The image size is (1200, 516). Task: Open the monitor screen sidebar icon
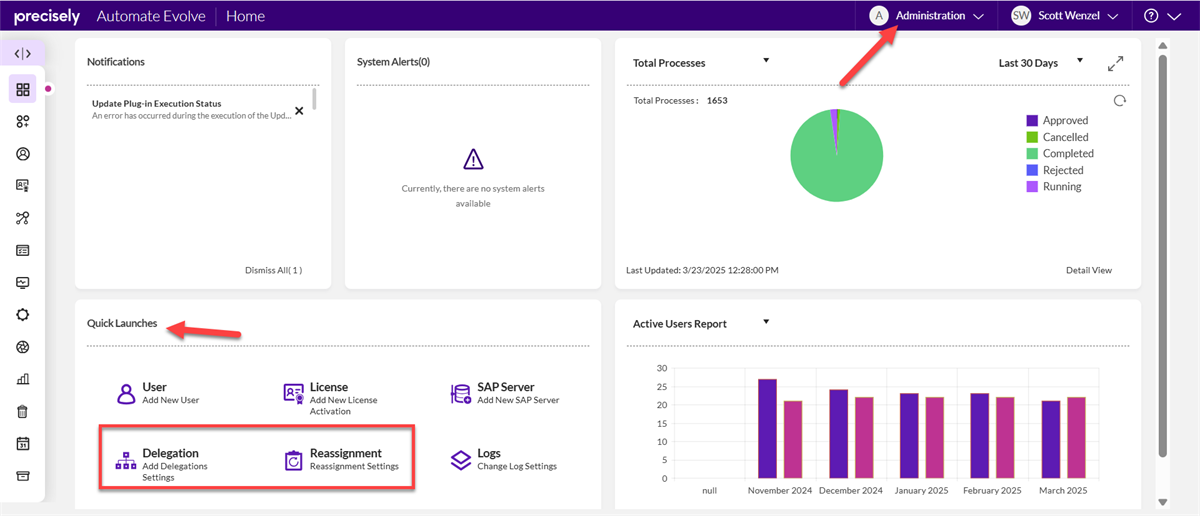click(22, 282)
